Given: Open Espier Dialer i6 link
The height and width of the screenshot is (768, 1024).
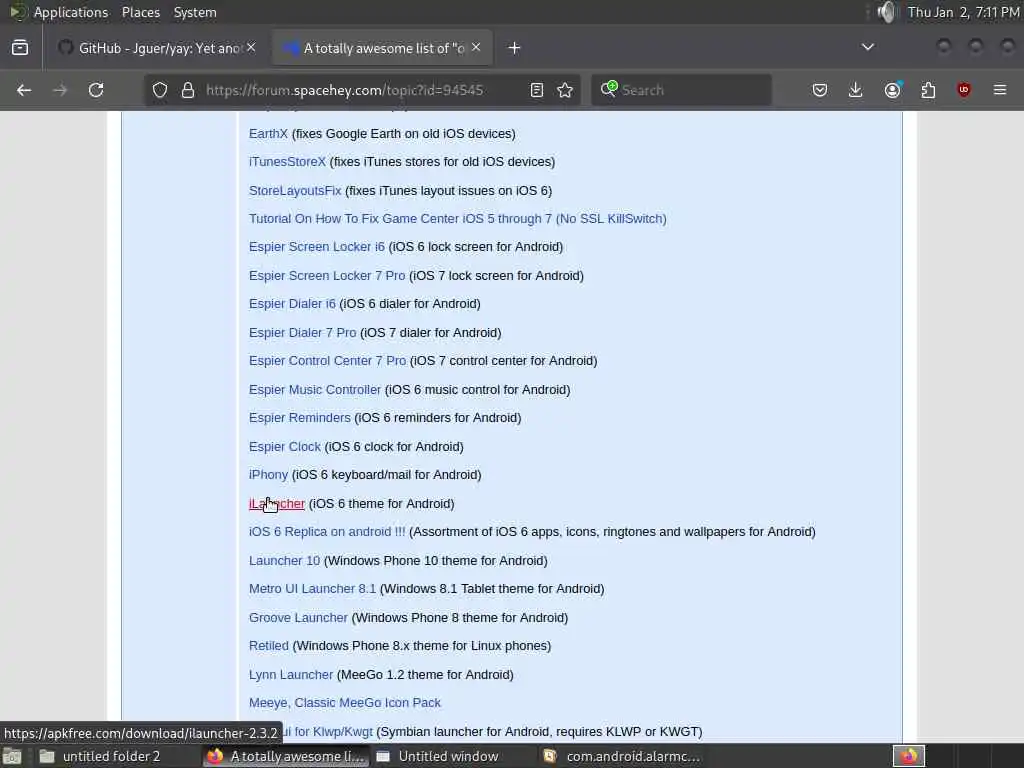Looking at the screenshot, I should click(x=292, y=304).
